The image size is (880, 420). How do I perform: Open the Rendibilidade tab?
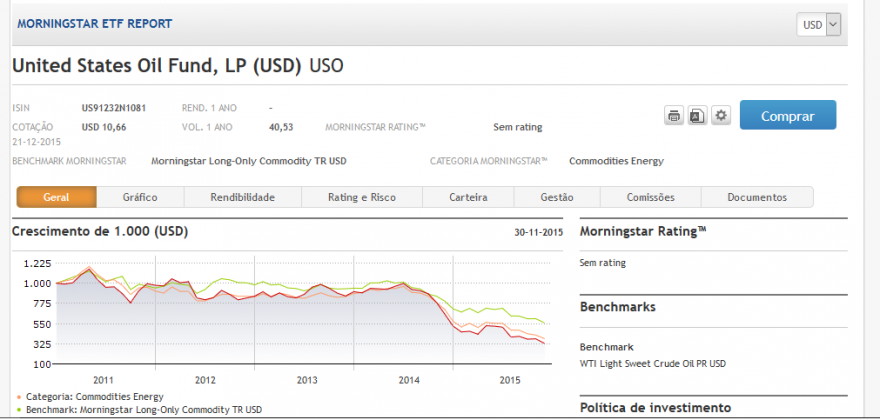pyautogui.click(x=242, y=197)
